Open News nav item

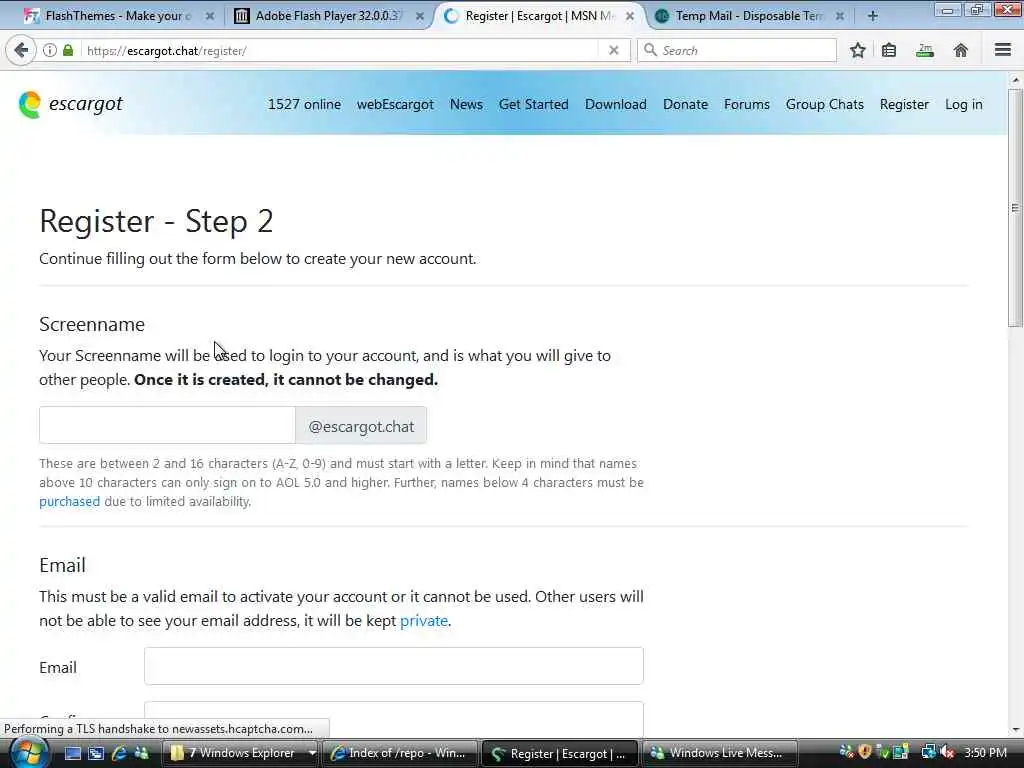point(466,104)
